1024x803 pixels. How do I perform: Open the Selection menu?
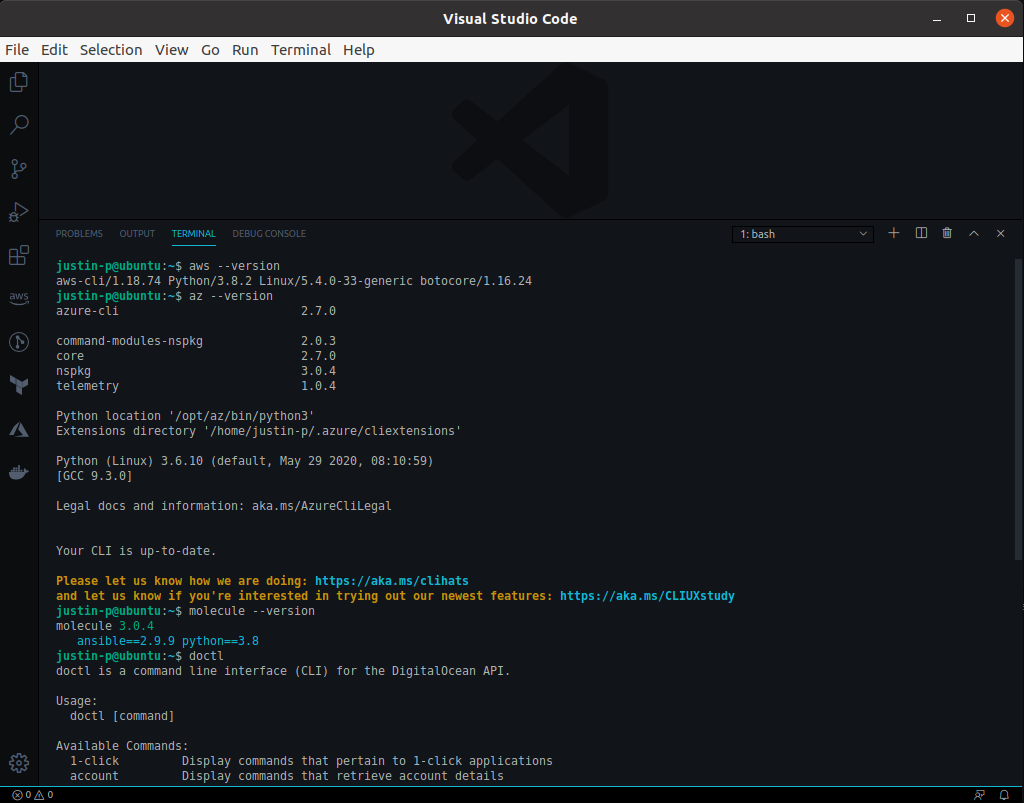click(x=111, y=50)
